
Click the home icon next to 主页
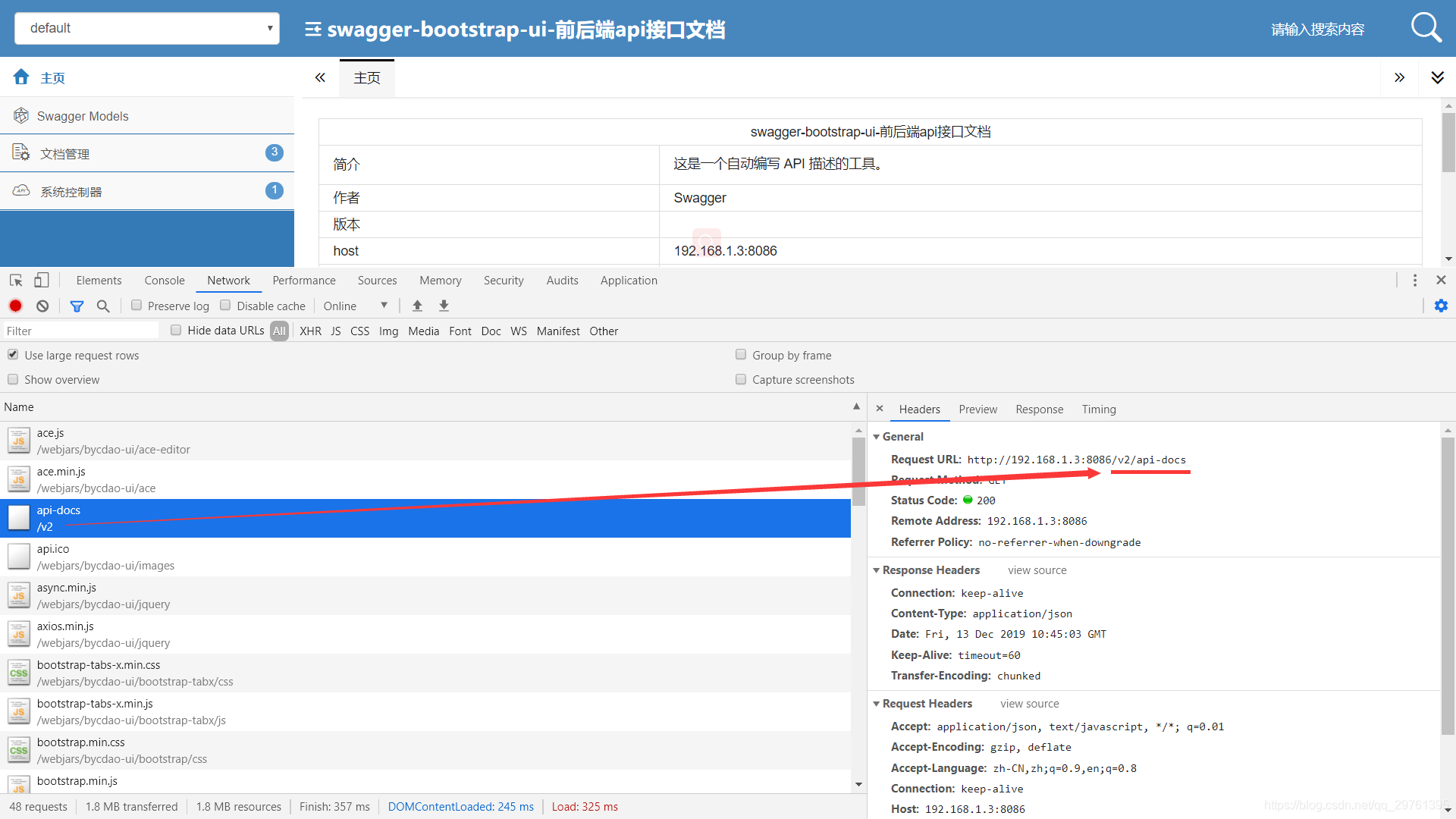point(21,77)
